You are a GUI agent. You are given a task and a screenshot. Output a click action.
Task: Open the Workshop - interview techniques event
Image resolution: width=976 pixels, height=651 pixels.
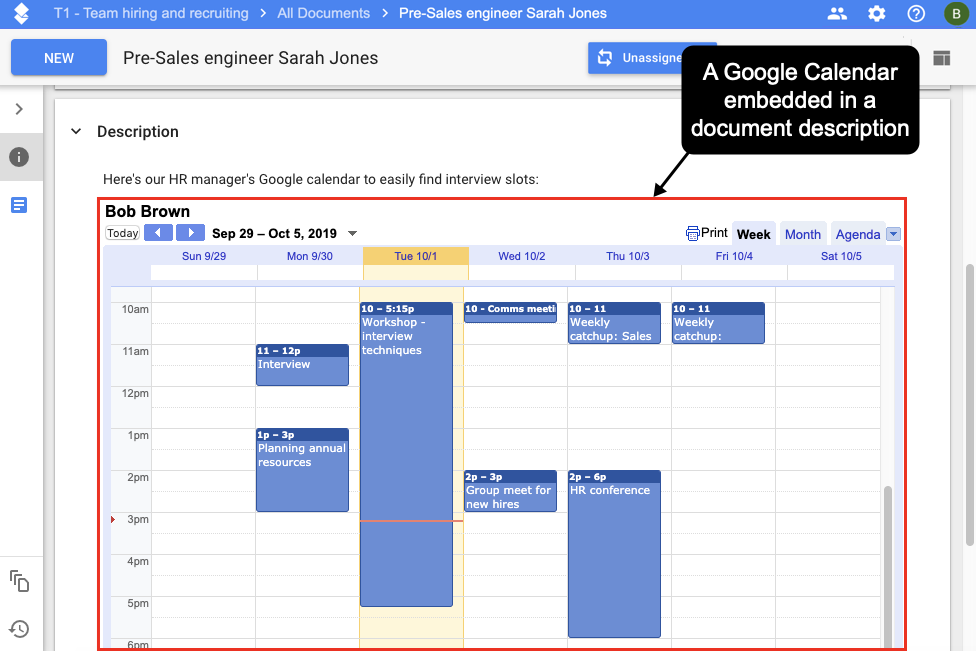coord(406,454)
